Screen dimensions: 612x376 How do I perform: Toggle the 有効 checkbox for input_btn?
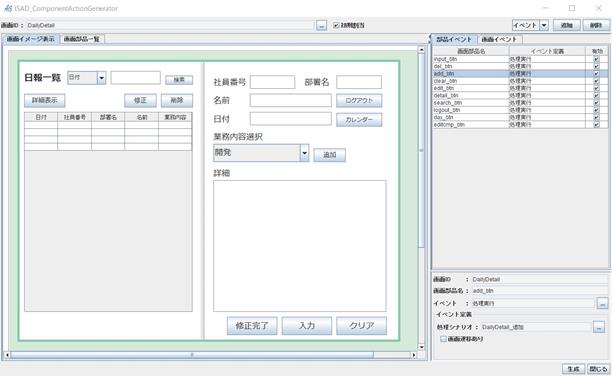(x=596, y=59)
